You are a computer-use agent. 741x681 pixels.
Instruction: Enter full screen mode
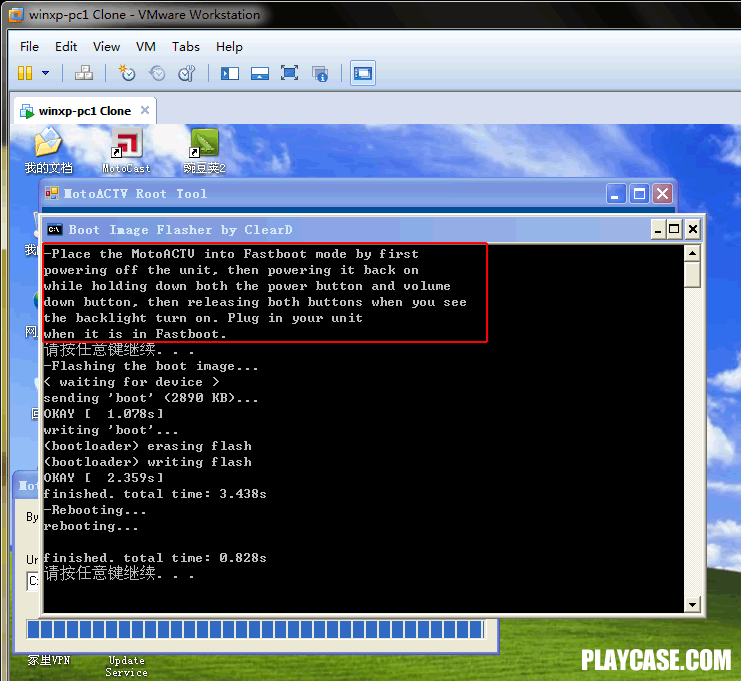pyautogui.click(x=290, y=73)
